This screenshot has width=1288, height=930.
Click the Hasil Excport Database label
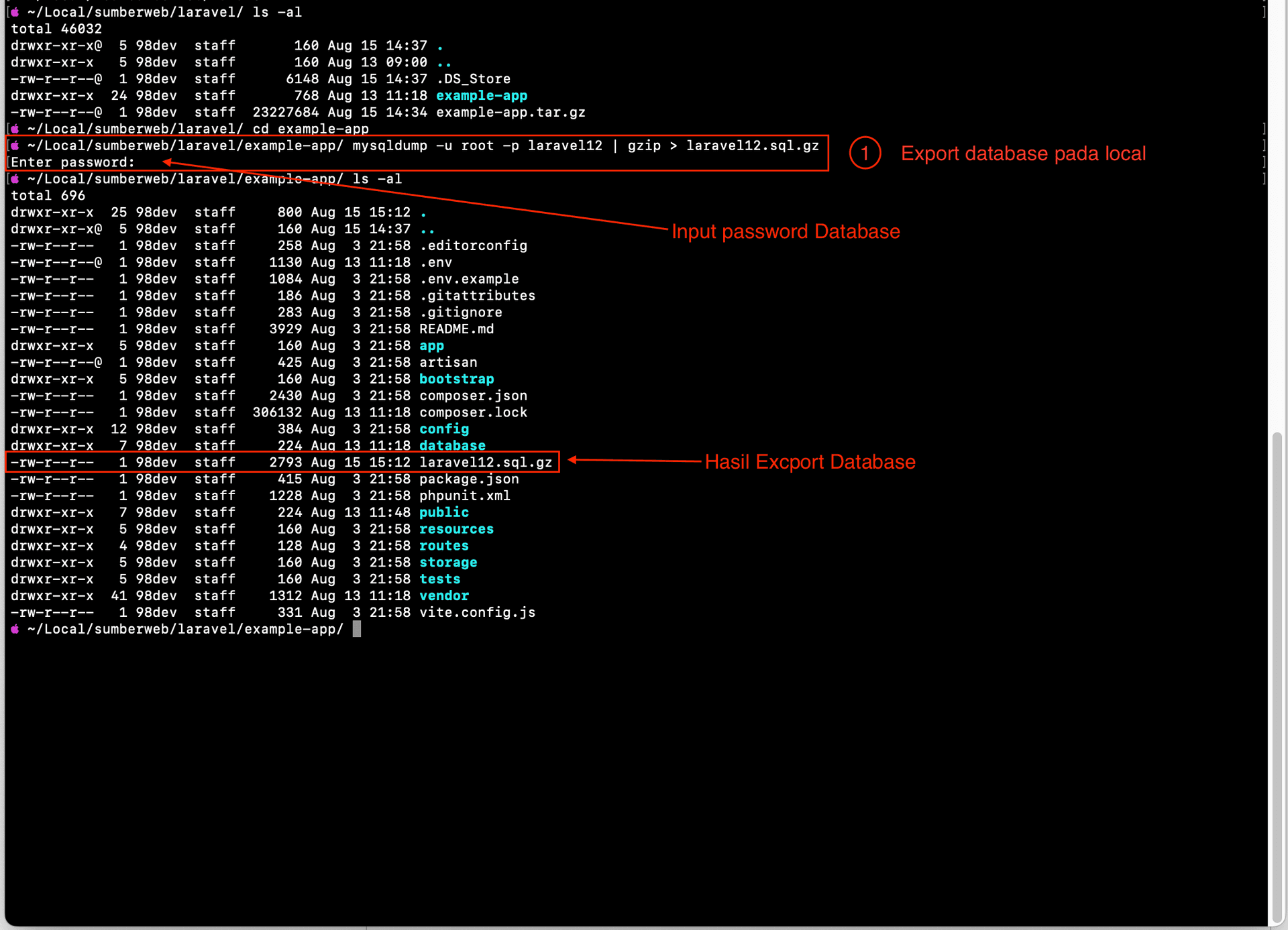coord(810,461)
